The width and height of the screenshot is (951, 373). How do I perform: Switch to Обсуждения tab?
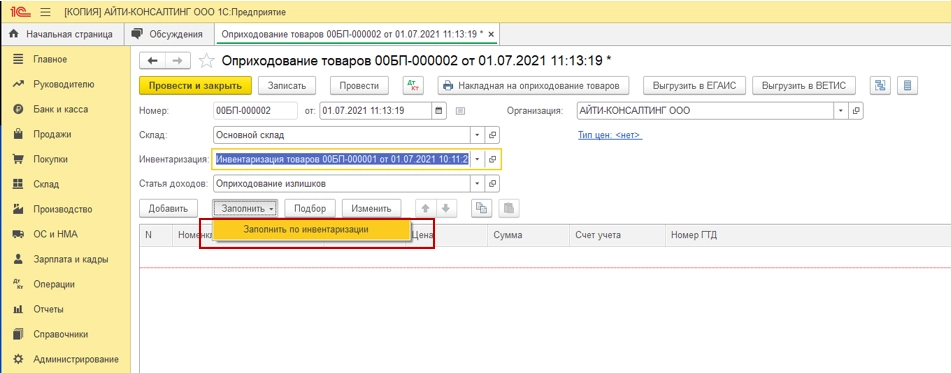pos(168,35)
